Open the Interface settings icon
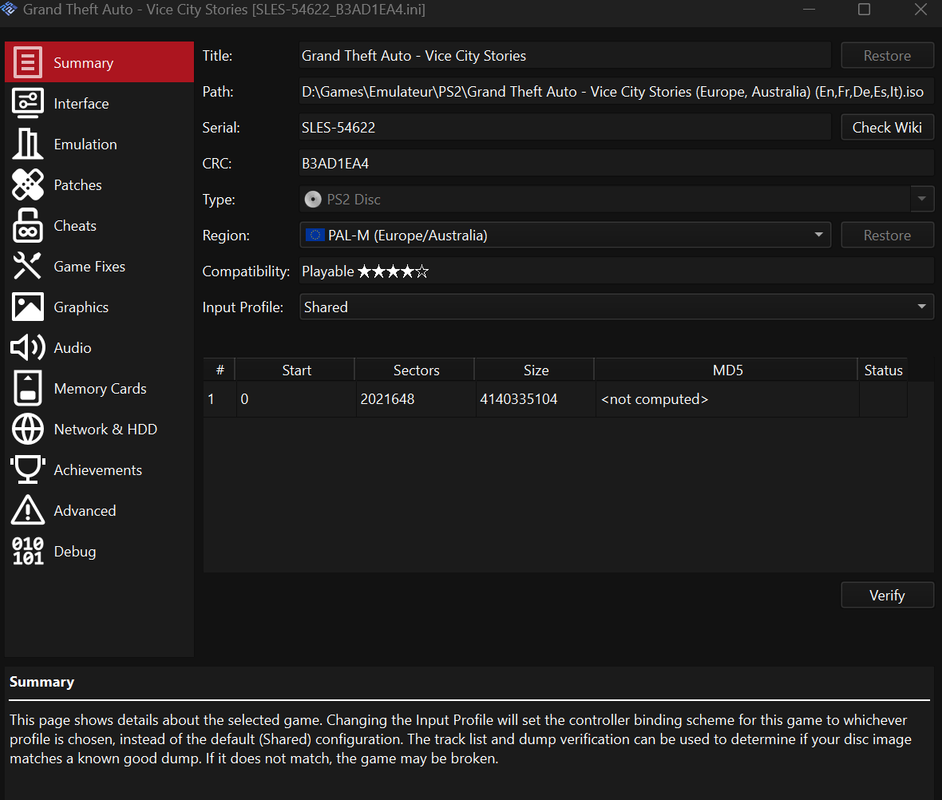The width and height of the screenshot is (942, 800). click(28, 103)
